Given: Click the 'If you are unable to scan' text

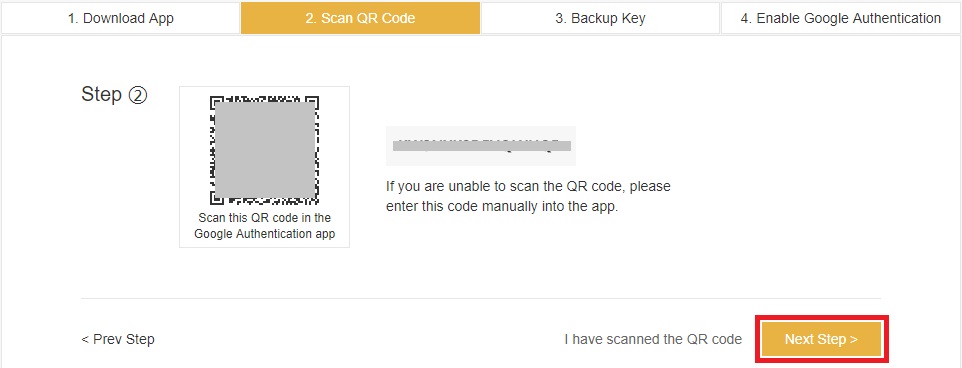Looking at the screenshot, I should pos(528,185).
